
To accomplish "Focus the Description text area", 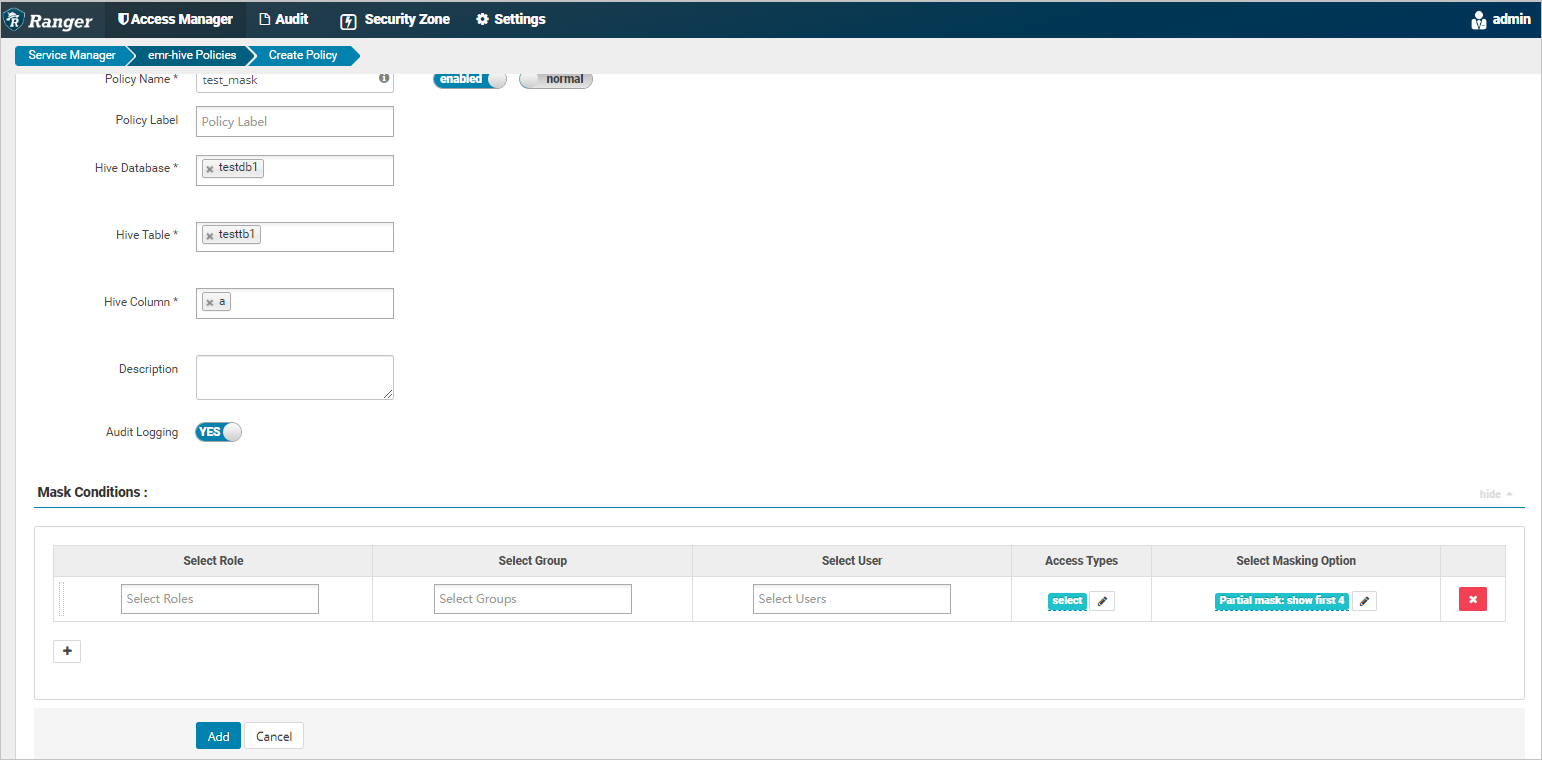I will (x=295, y=377).
